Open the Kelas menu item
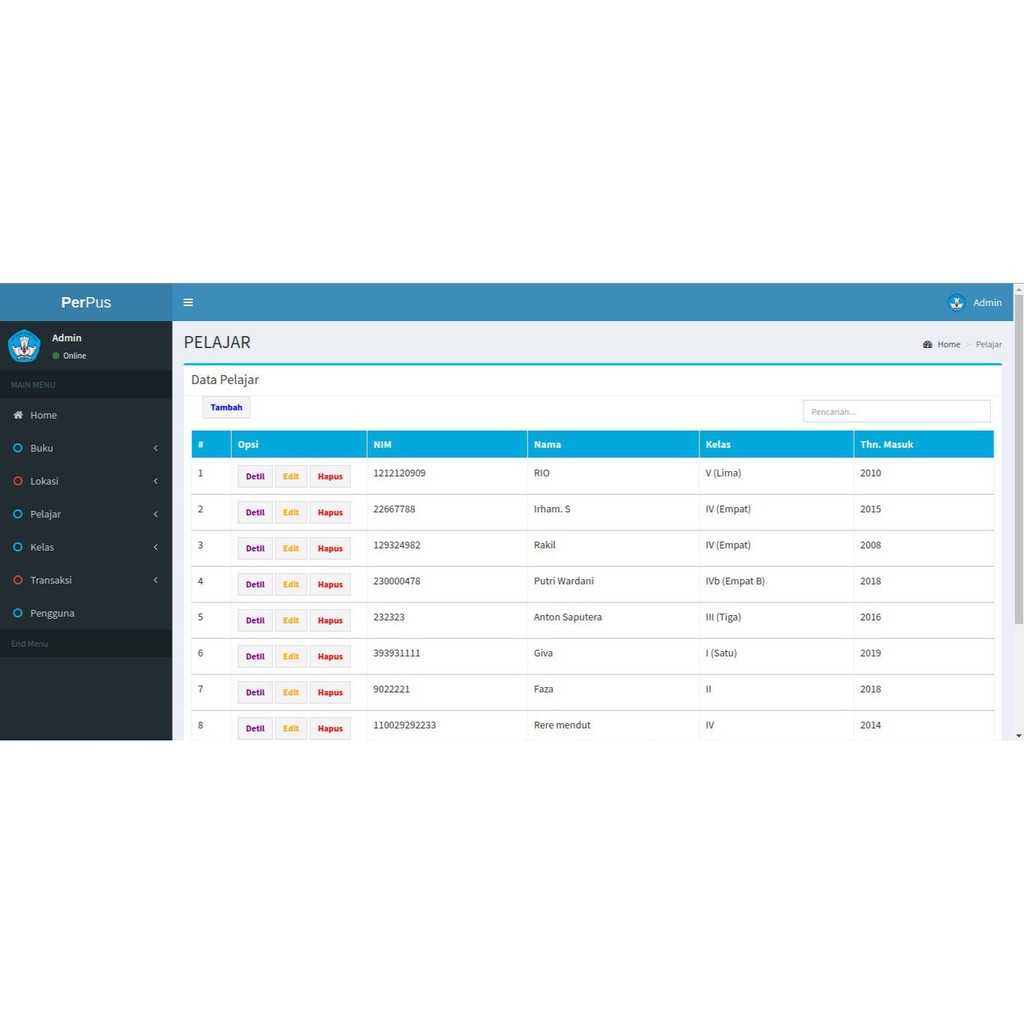 pos(42,547)
